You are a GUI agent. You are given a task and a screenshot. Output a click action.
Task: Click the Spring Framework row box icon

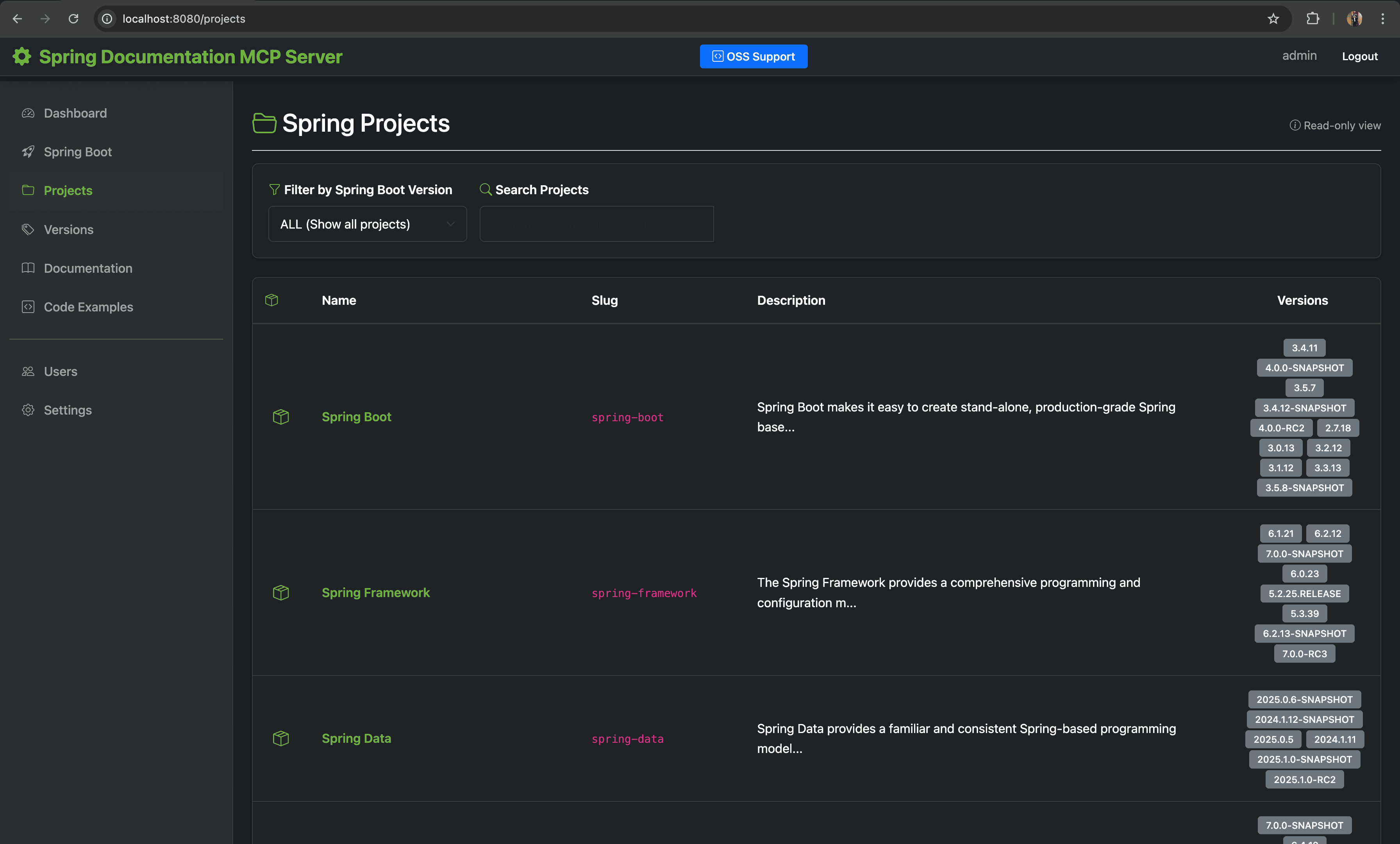point(281,592)
